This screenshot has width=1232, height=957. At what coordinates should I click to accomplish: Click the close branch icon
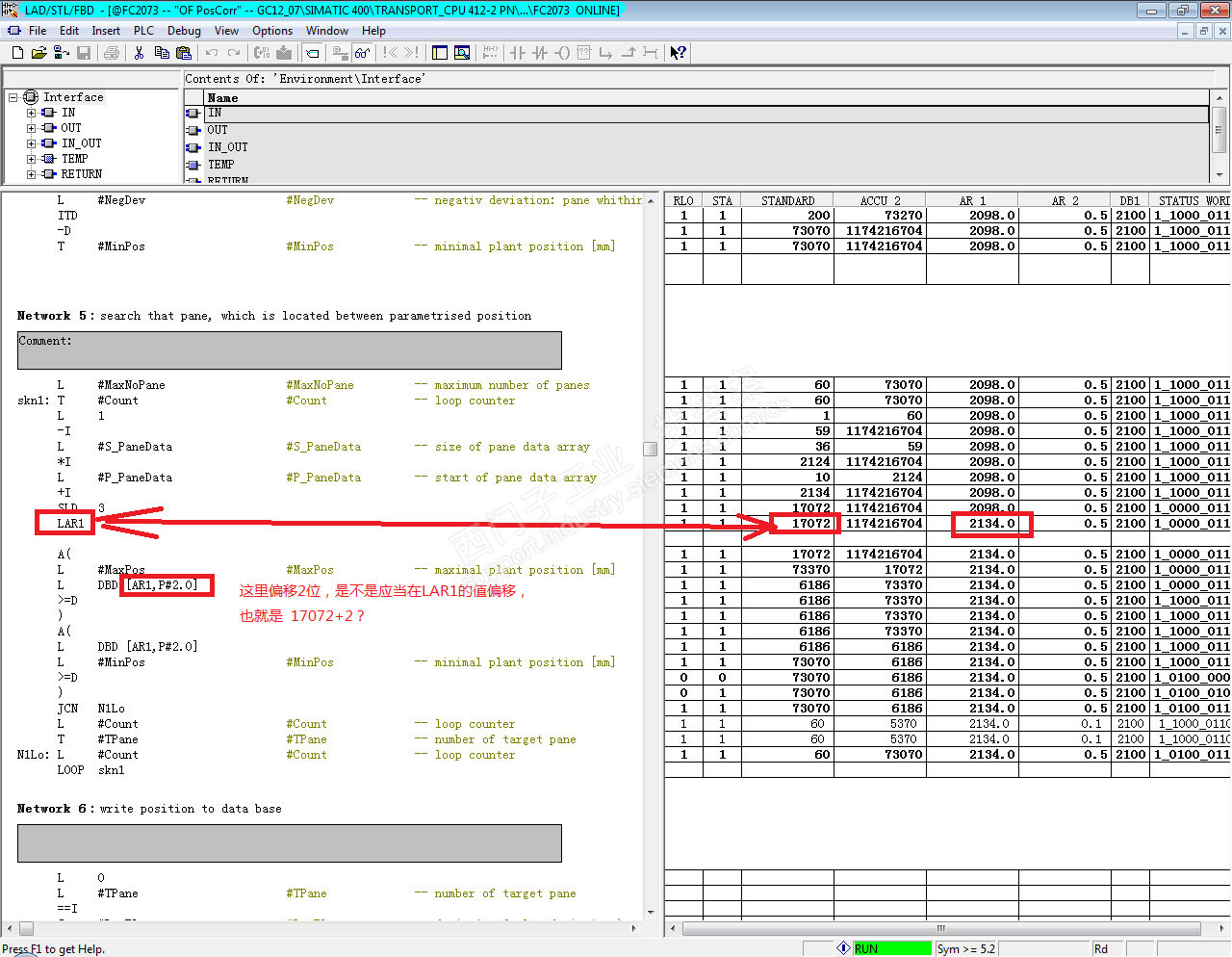point(628,53)
